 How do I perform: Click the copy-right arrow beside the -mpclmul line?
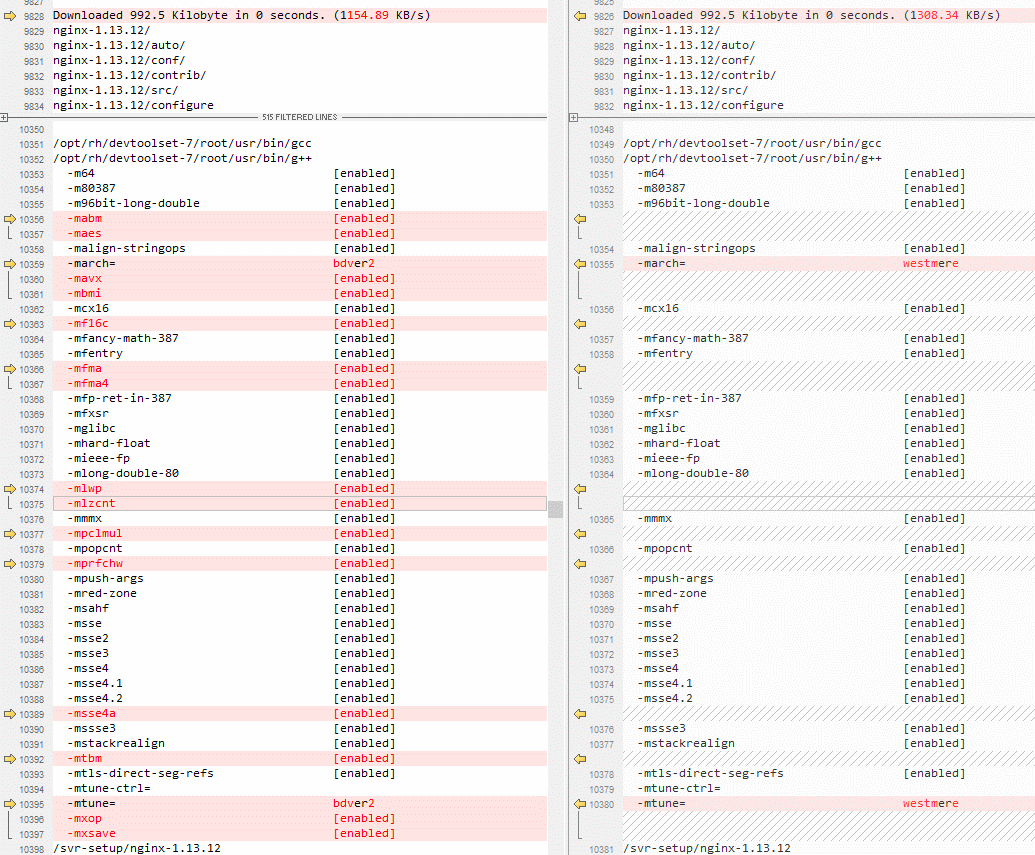(x=9, y=533)
